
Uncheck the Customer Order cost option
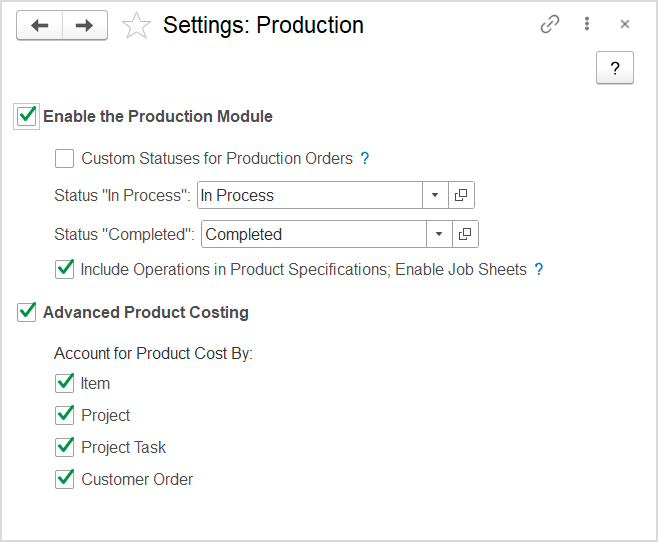(x=64, y=479)
